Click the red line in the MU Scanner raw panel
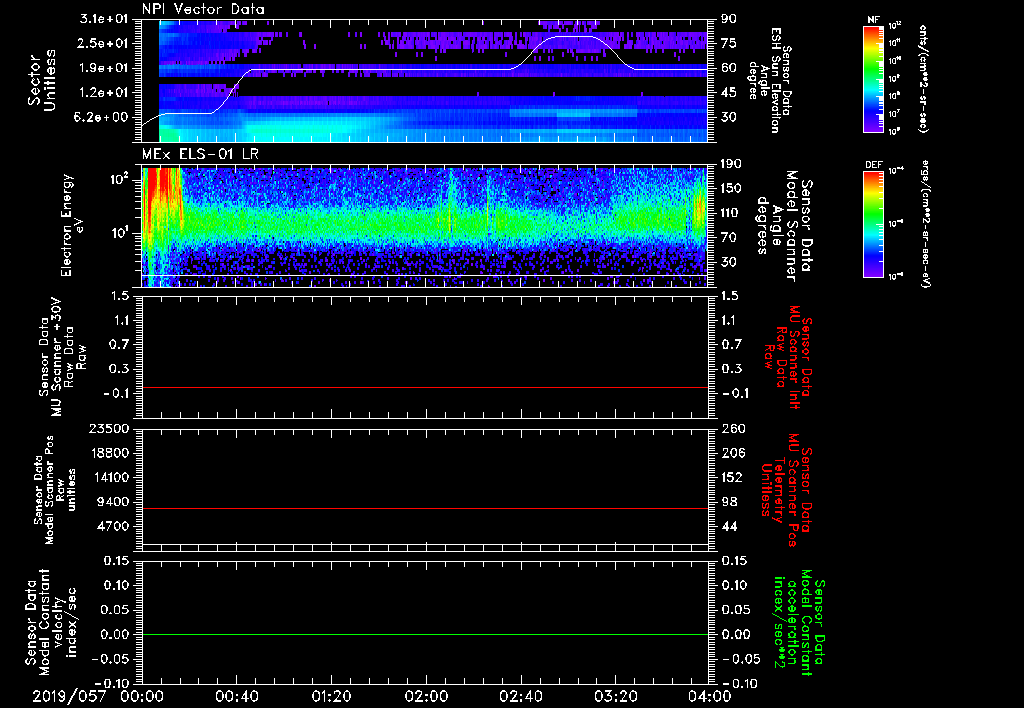Screen dimensions: 1024x708 [x=425, y=387]
